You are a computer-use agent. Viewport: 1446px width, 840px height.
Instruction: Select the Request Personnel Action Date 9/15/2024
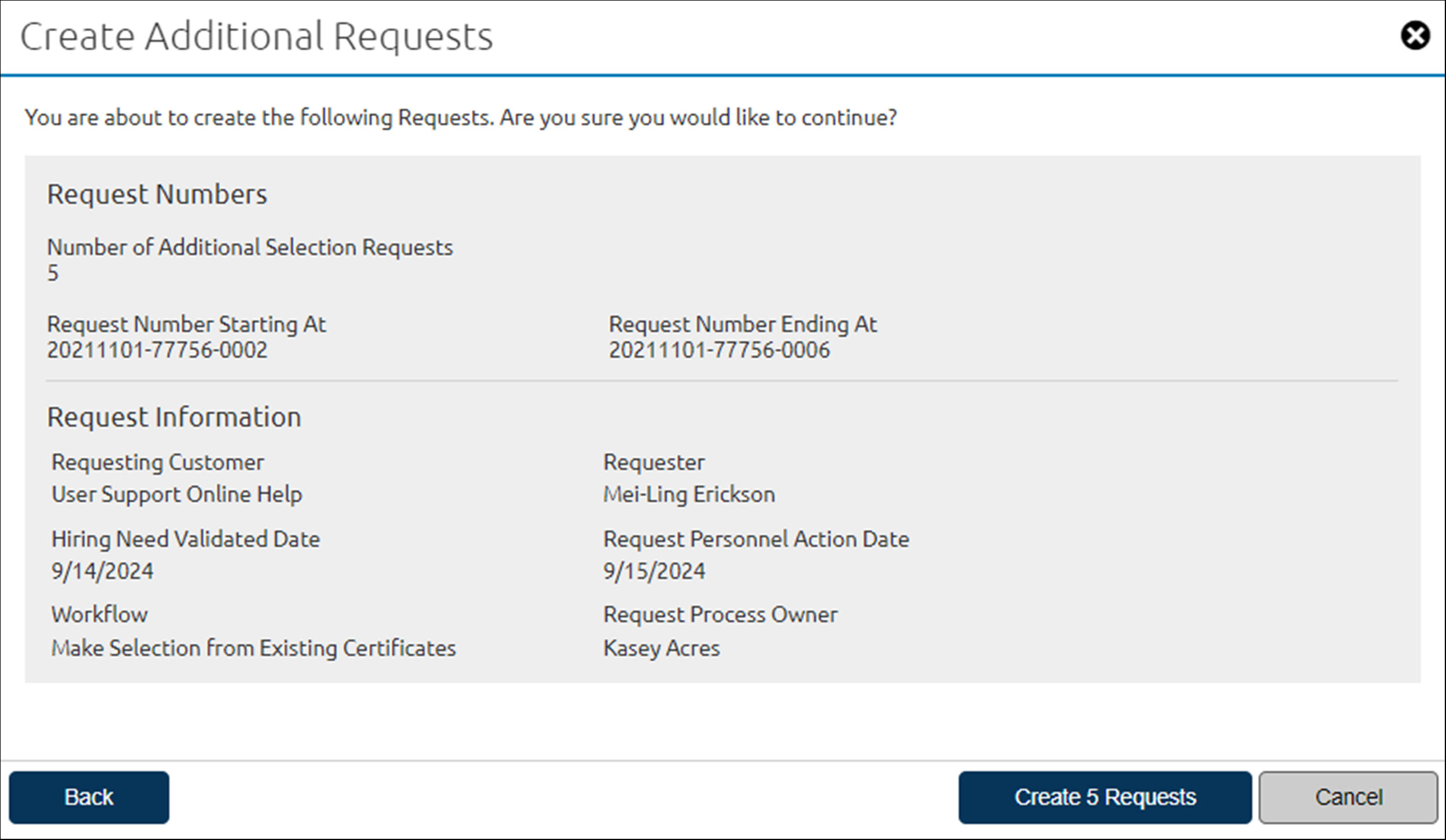click(x=654, y=571)
